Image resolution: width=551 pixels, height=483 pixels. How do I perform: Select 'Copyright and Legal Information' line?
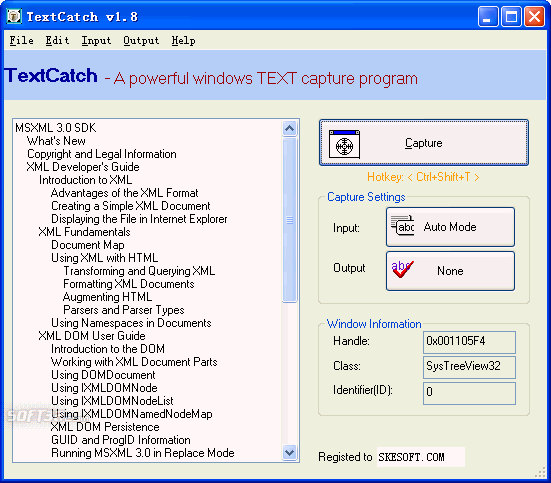102,154
